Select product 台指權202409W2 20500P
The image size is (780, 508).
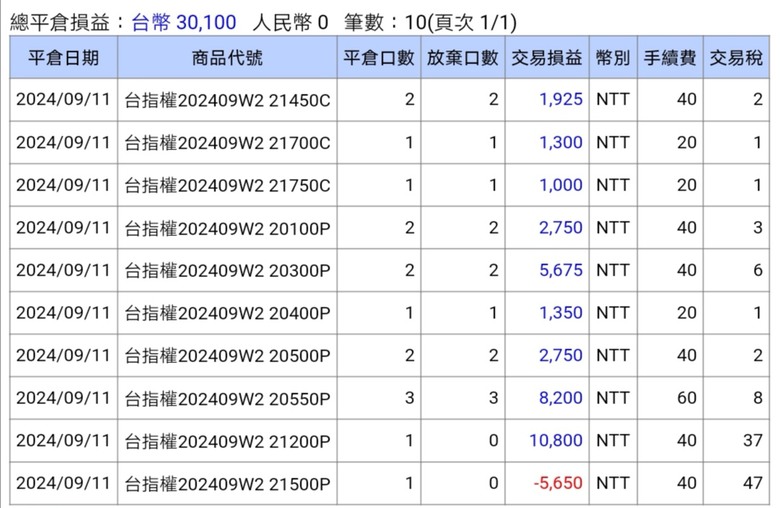[227, 355]
